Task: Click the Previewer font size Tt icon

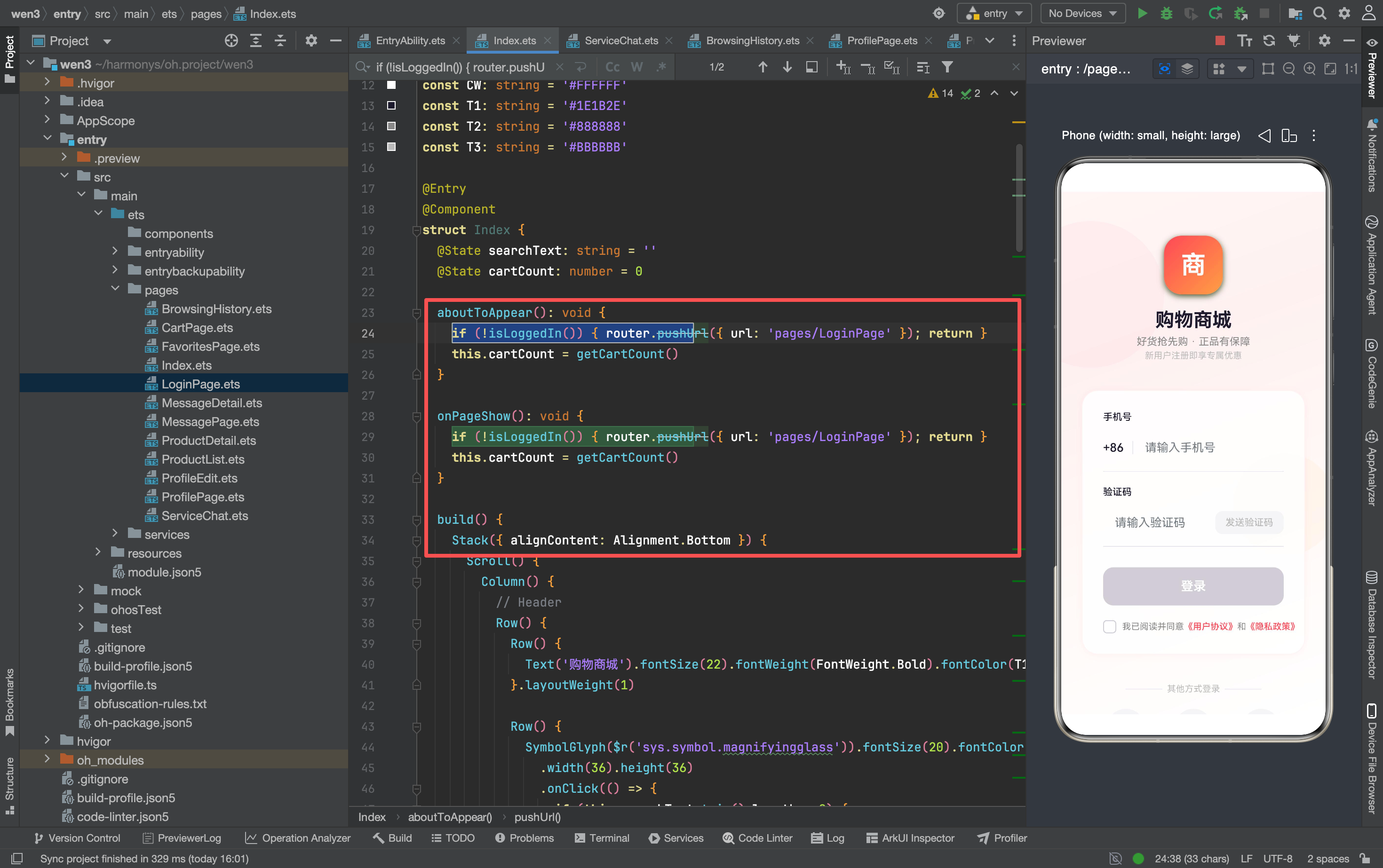Action: [x=1244, y=40]
